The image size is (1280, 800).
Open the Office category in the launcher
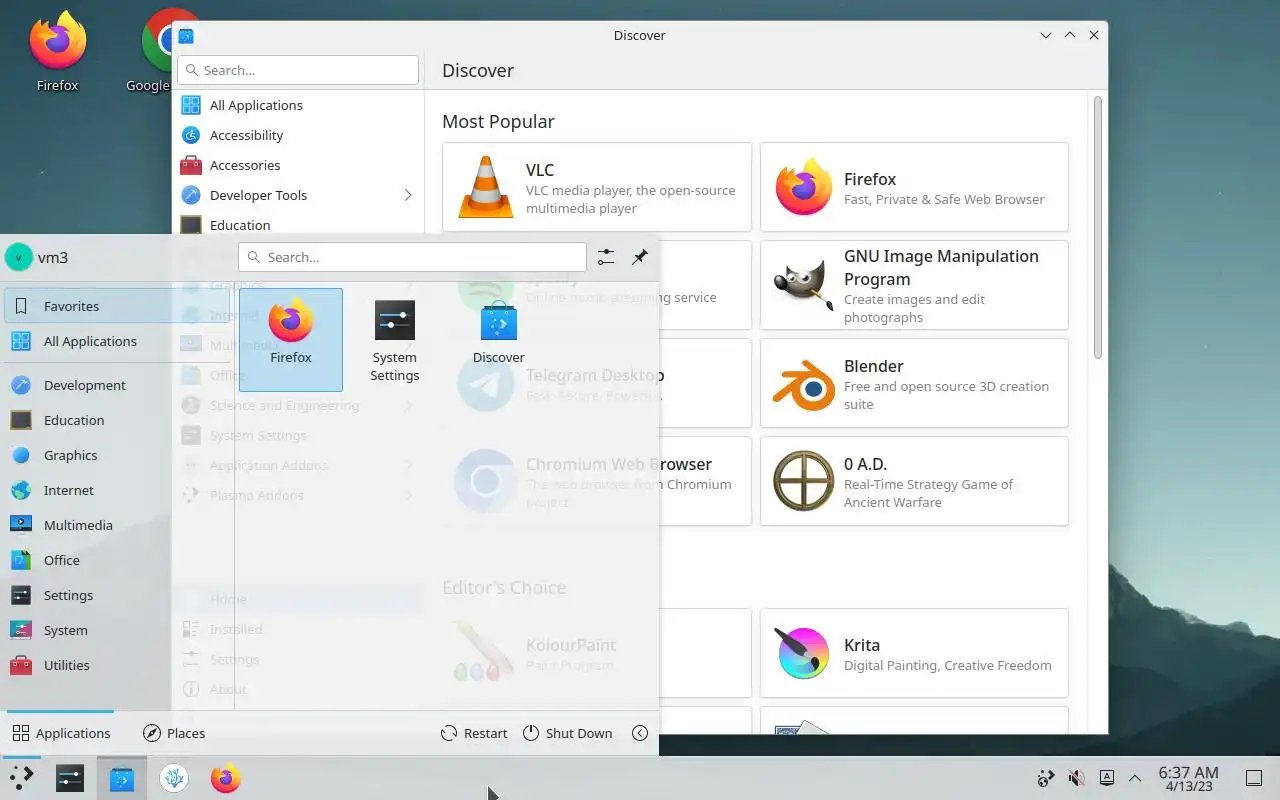tap(117, 560)
